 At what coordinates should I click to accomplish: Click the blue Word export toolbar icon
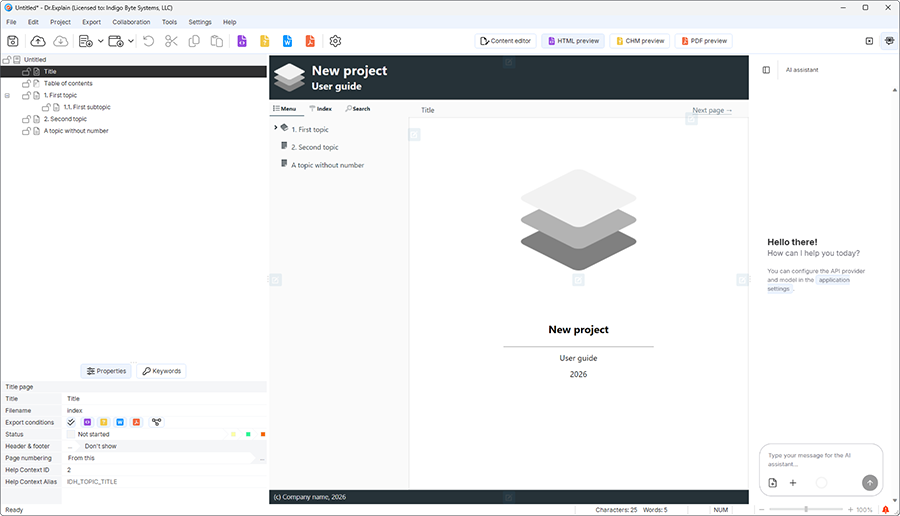click(x=288, y=41)
